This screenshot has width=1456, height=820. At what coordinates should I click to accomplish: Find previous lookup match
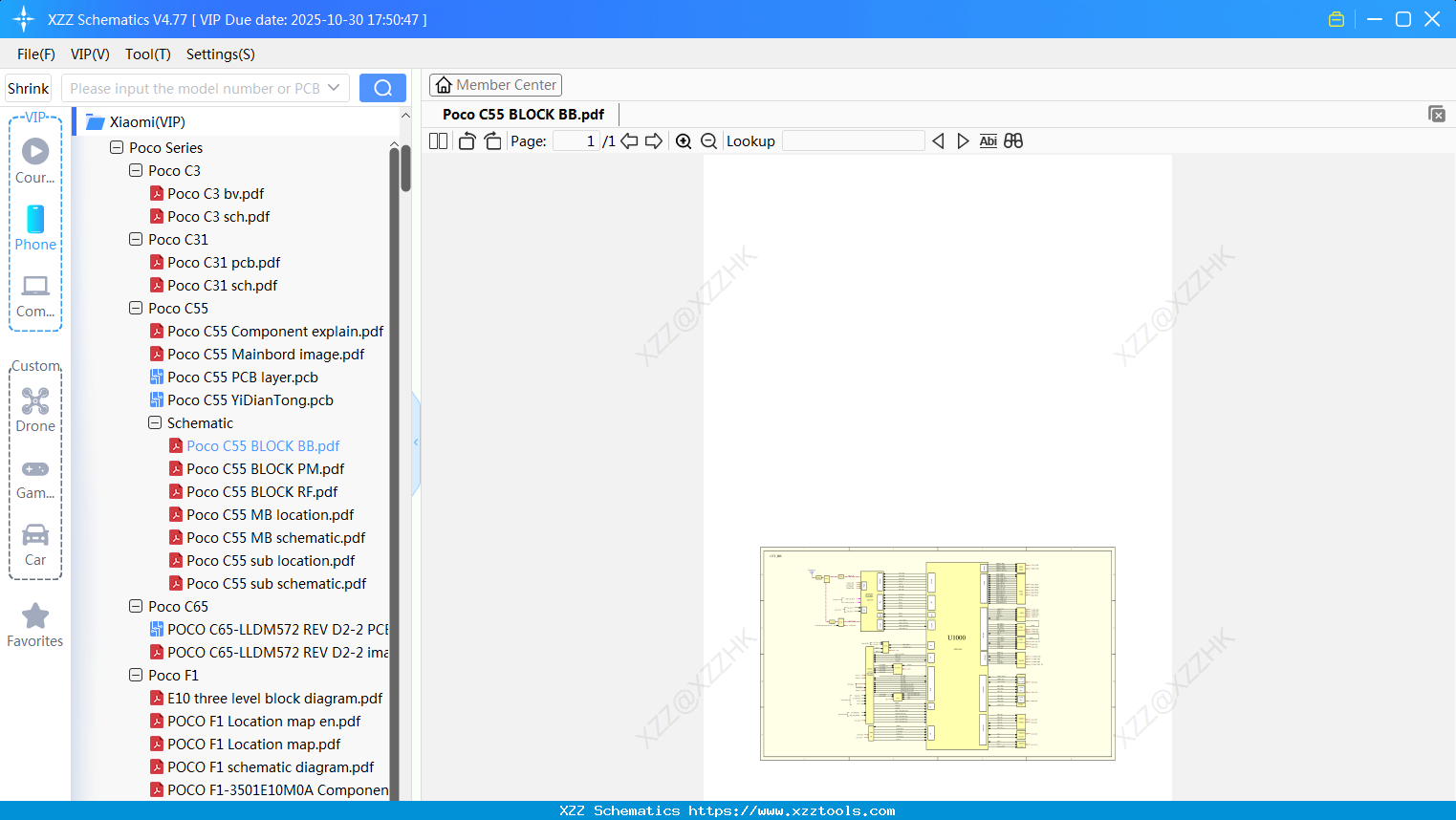tap(938, 141)
